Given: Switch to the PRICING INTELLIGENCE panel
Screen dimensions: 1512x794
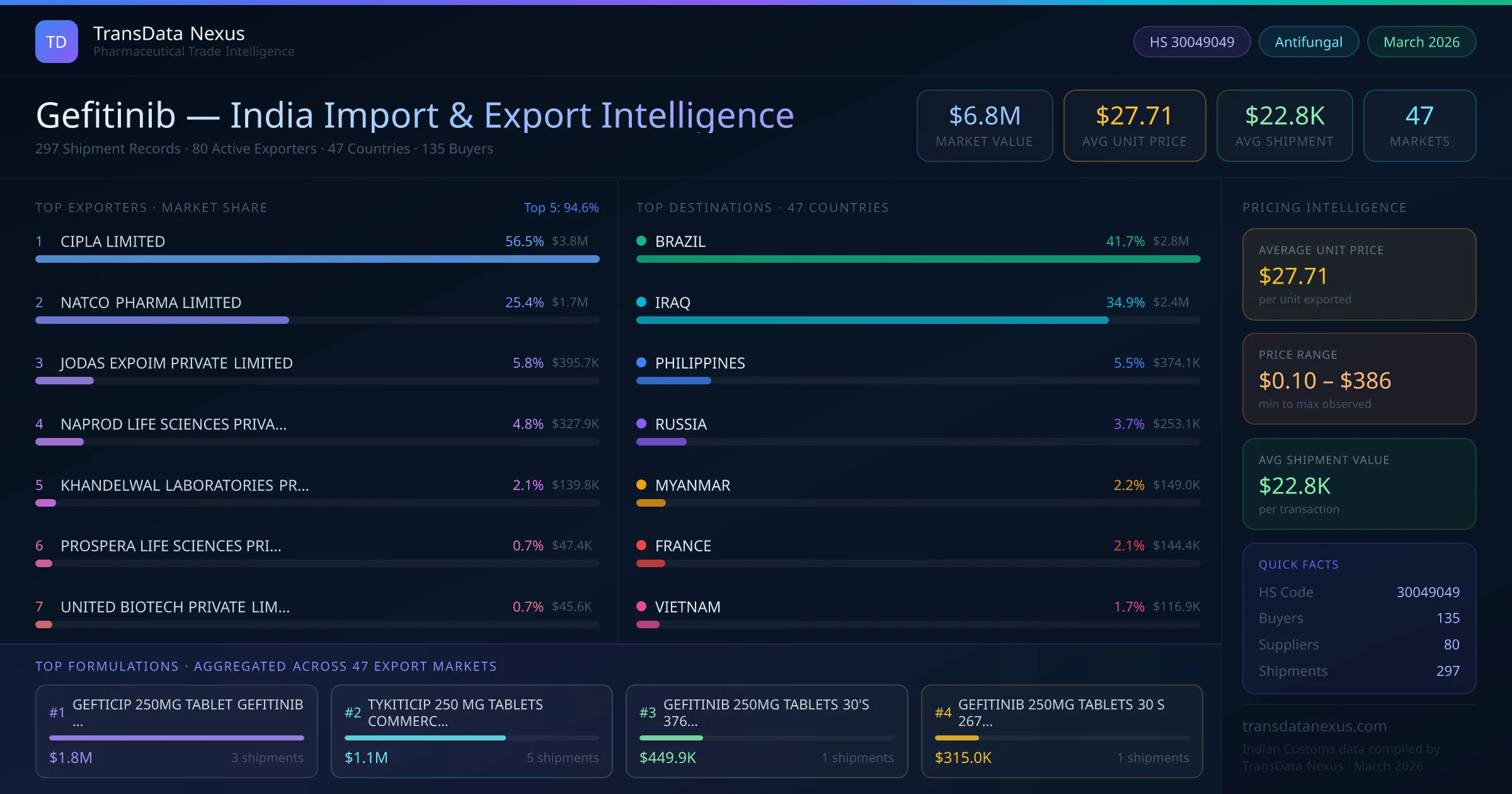Looking at the screenshot, I should [x=1324, y=207].
